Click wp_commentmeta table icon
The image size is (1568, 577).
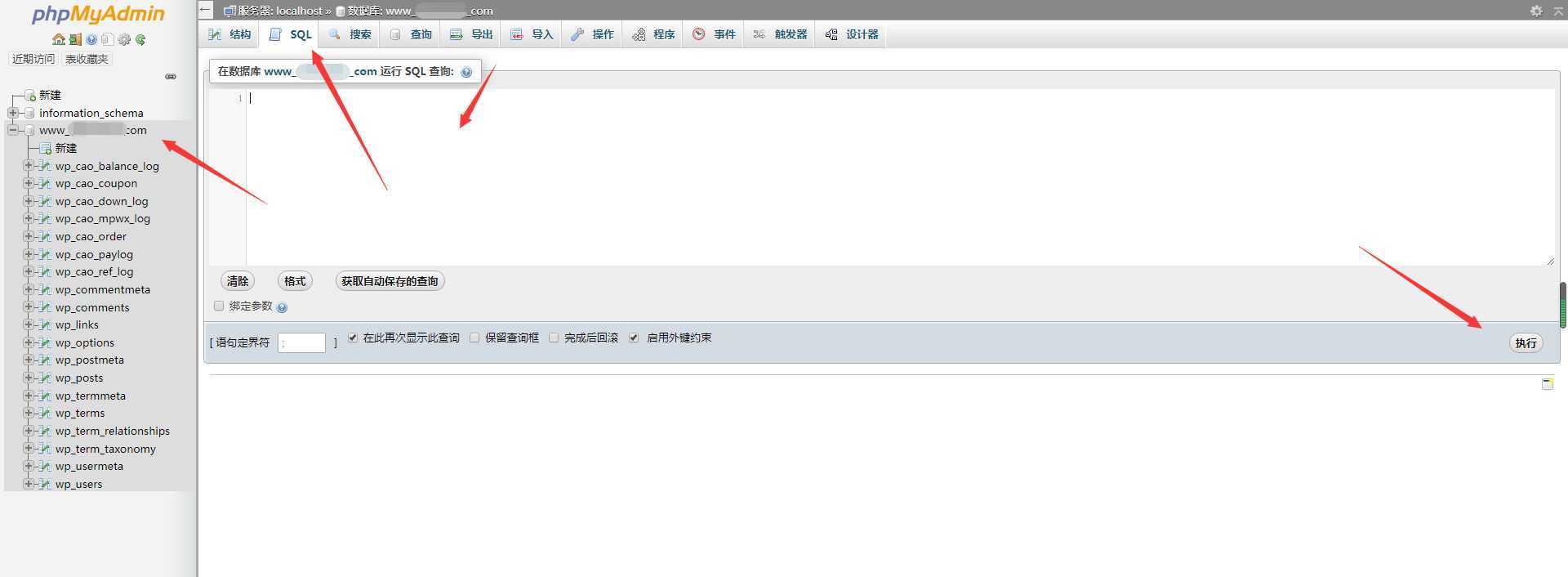click(46, 289)
